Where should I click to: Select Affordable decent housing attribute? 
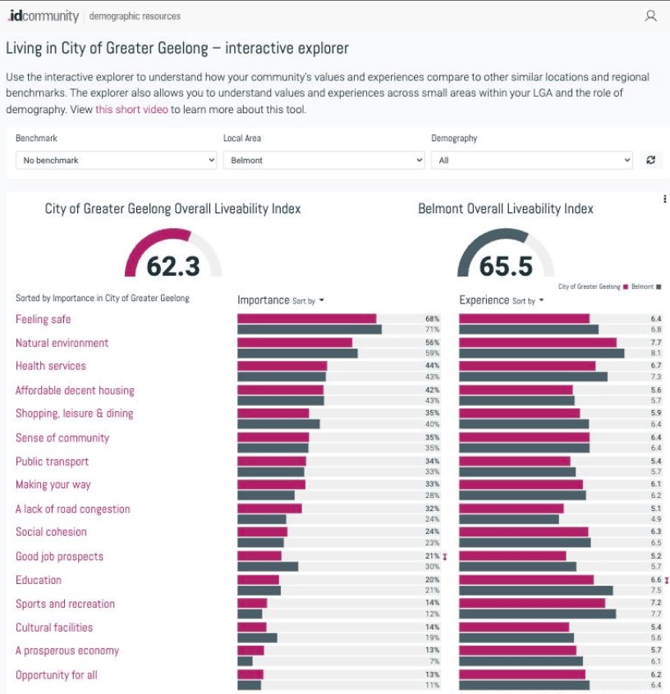pos(75,390)
